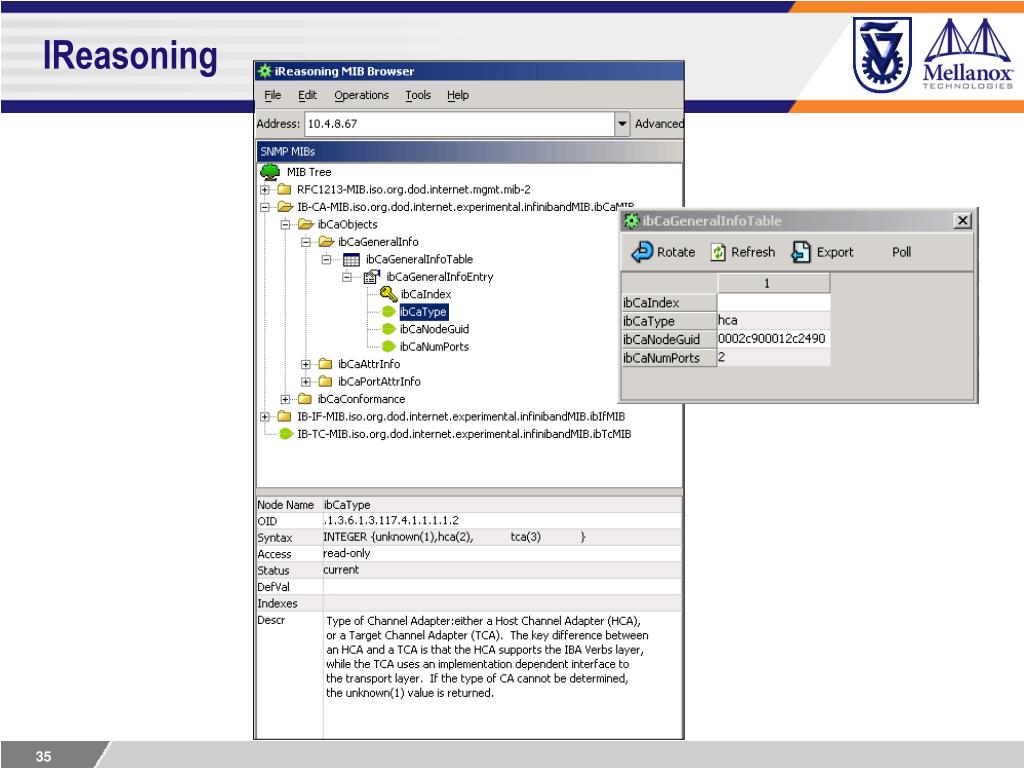Click the ibCaObjects folder icon

pyautogui.click(x=306, y=225)
